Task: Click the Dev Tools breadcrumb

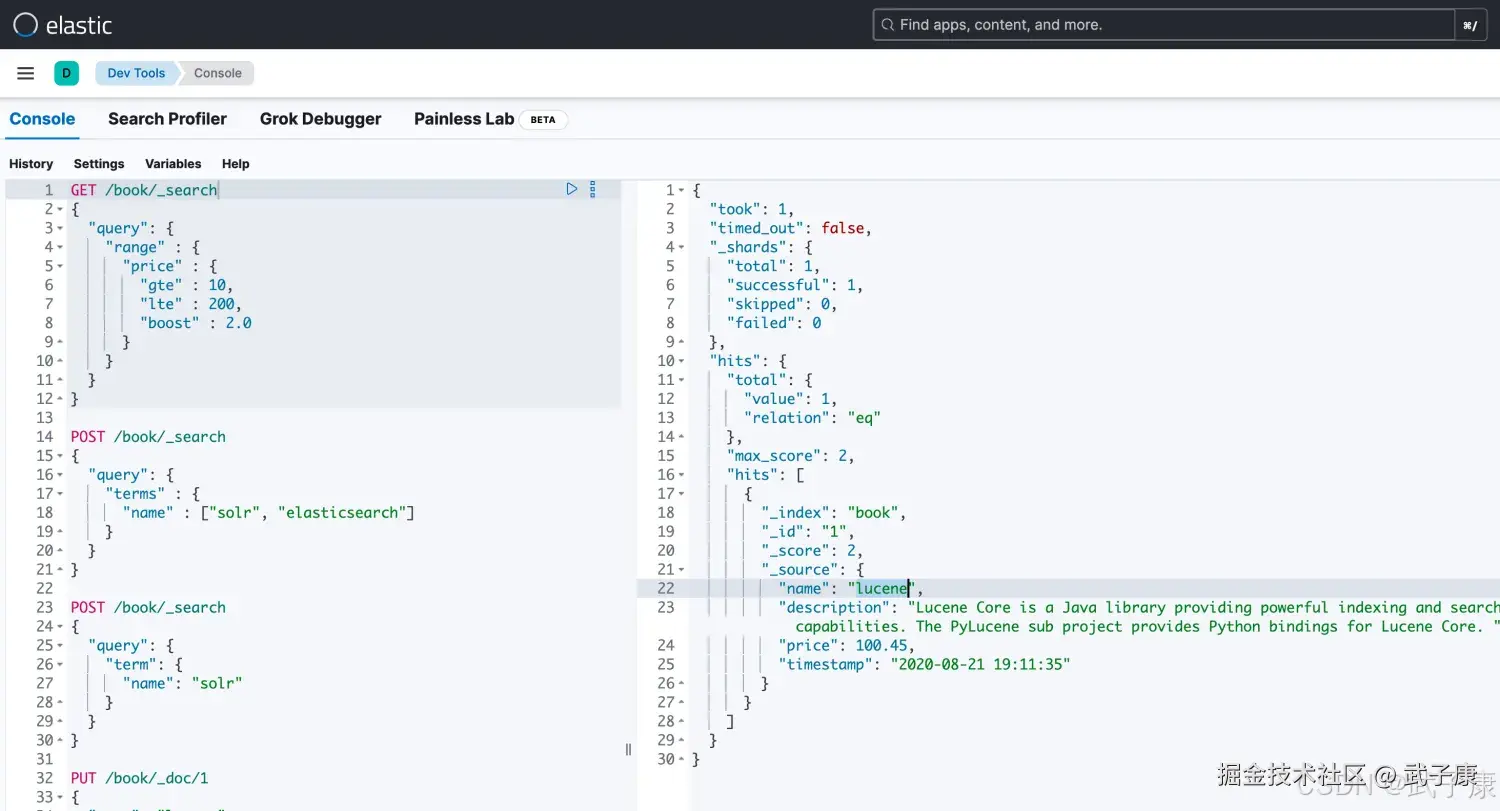Action: pos(136,73)
